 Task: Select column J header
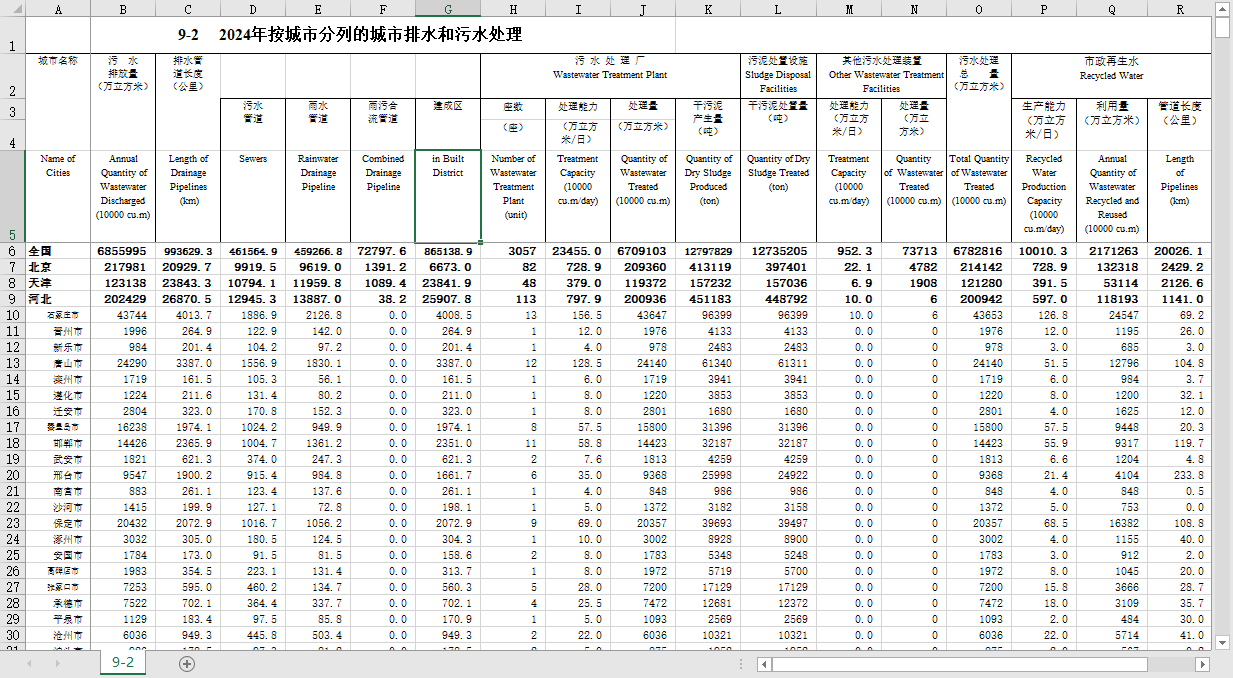click(643, 9)
